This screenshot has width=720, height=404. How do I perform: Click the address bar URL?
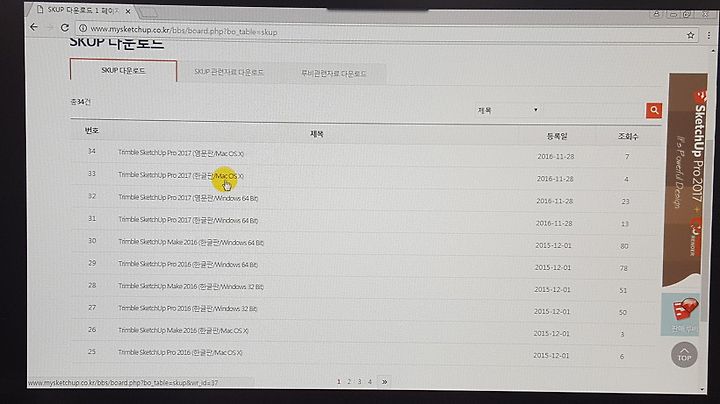coord(184,31)
